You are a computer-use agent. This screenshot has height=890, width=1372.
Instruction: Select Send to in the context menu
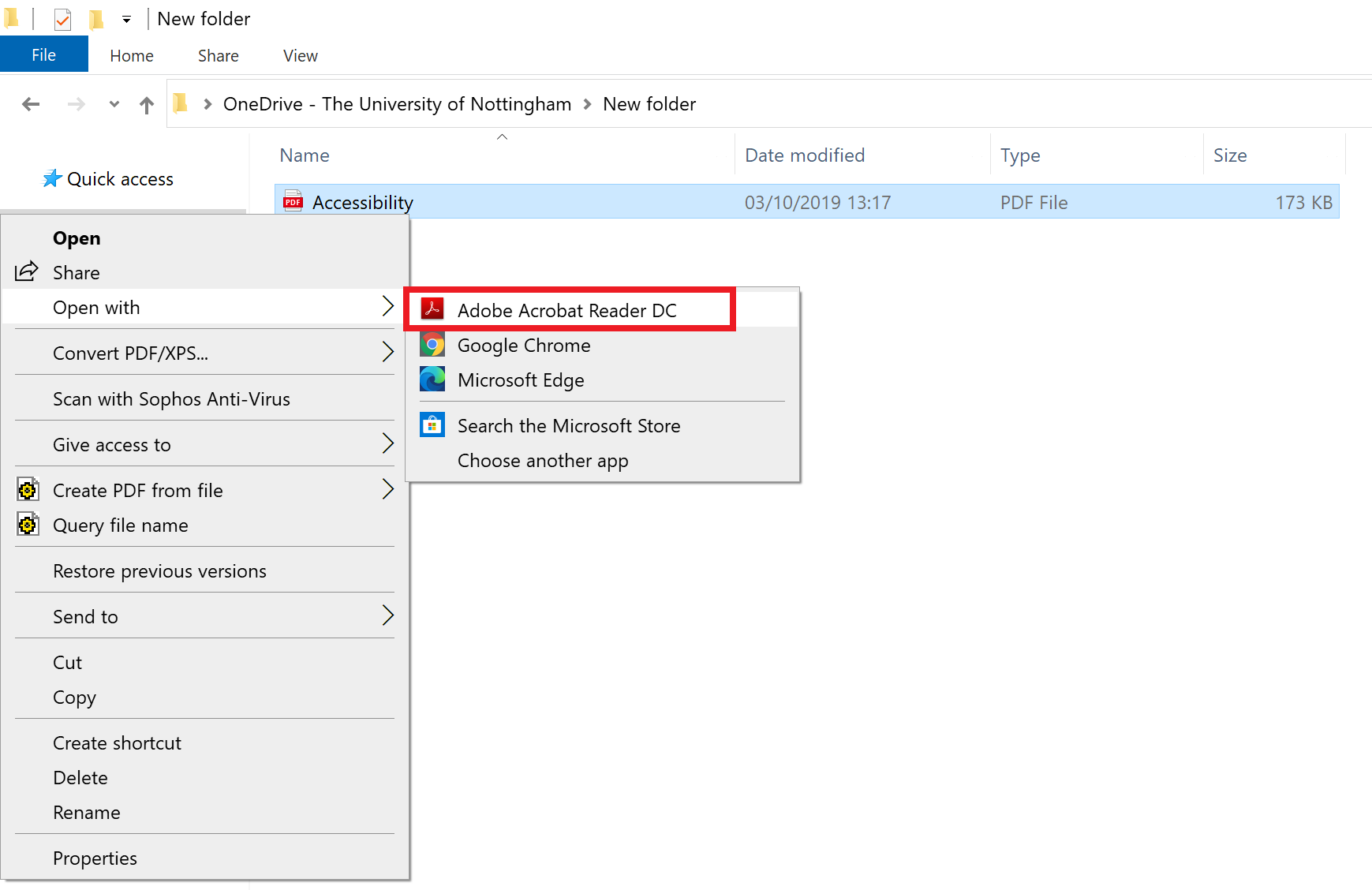205,617
